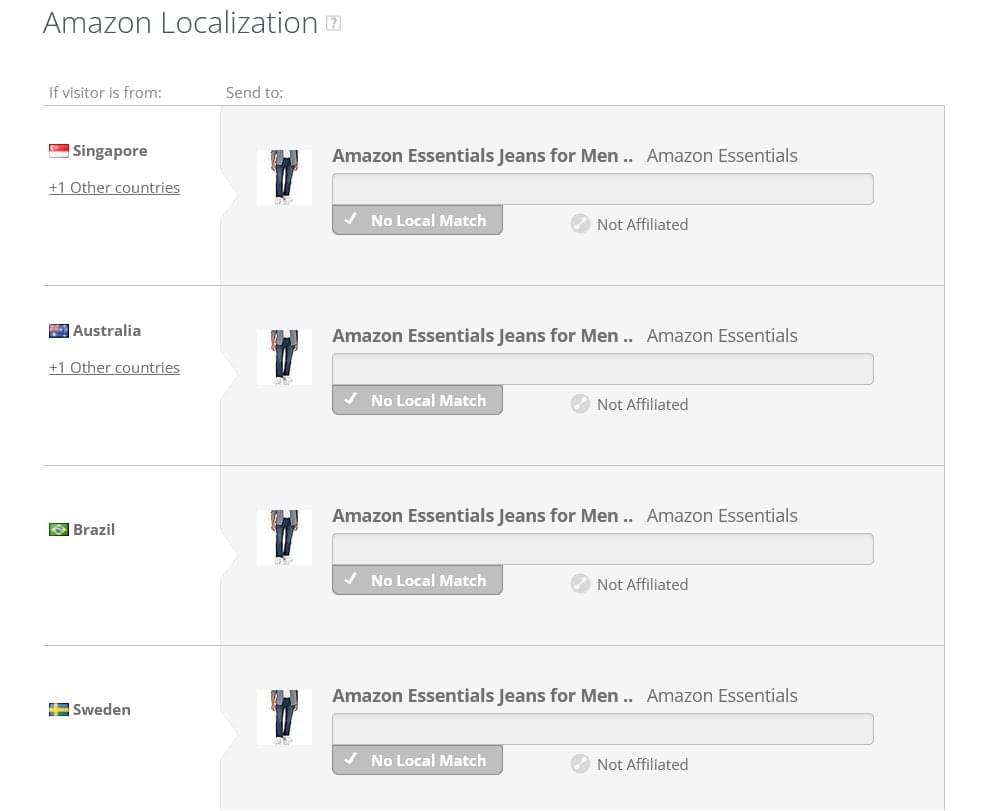The width and height of the screenshot is (1003, 811).
Task: Open jeans product title in Singapore row
Action: [x=482, y=155]
